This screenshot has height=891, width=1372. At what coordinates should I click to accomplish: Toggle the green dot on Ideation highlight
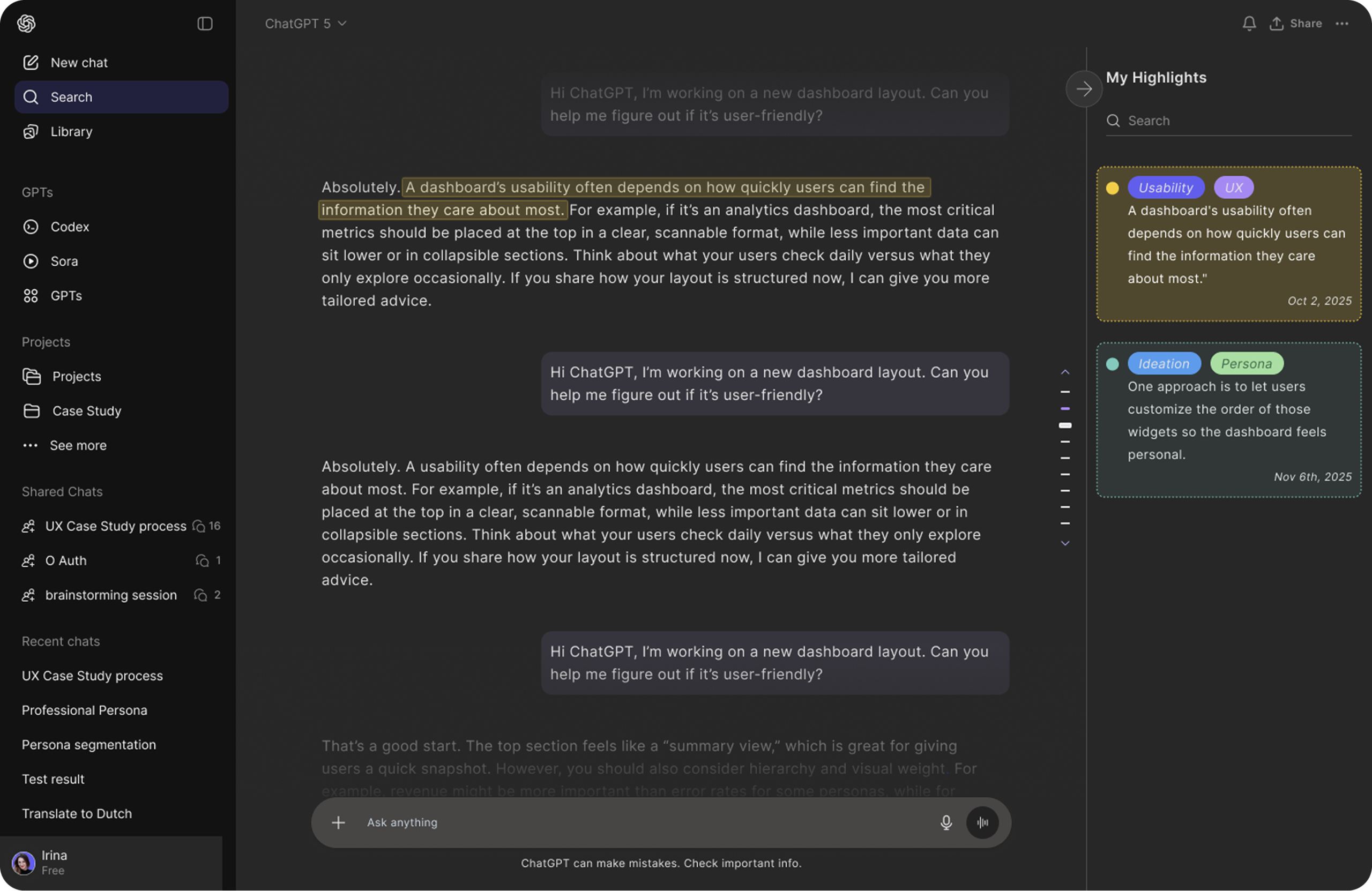1113,364
